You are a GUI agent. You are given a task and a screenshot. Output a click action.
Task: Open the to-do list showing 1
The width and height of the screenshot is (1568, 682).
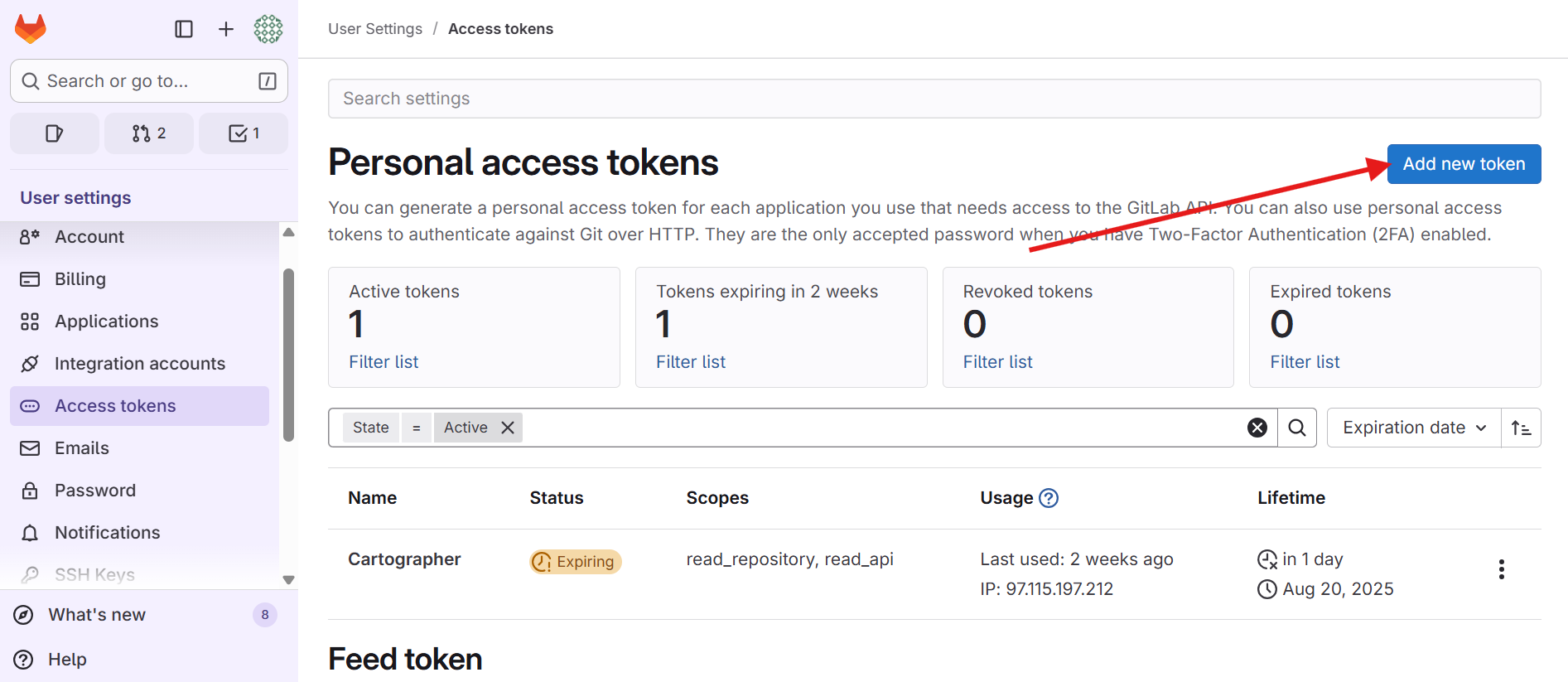(244, 133)
